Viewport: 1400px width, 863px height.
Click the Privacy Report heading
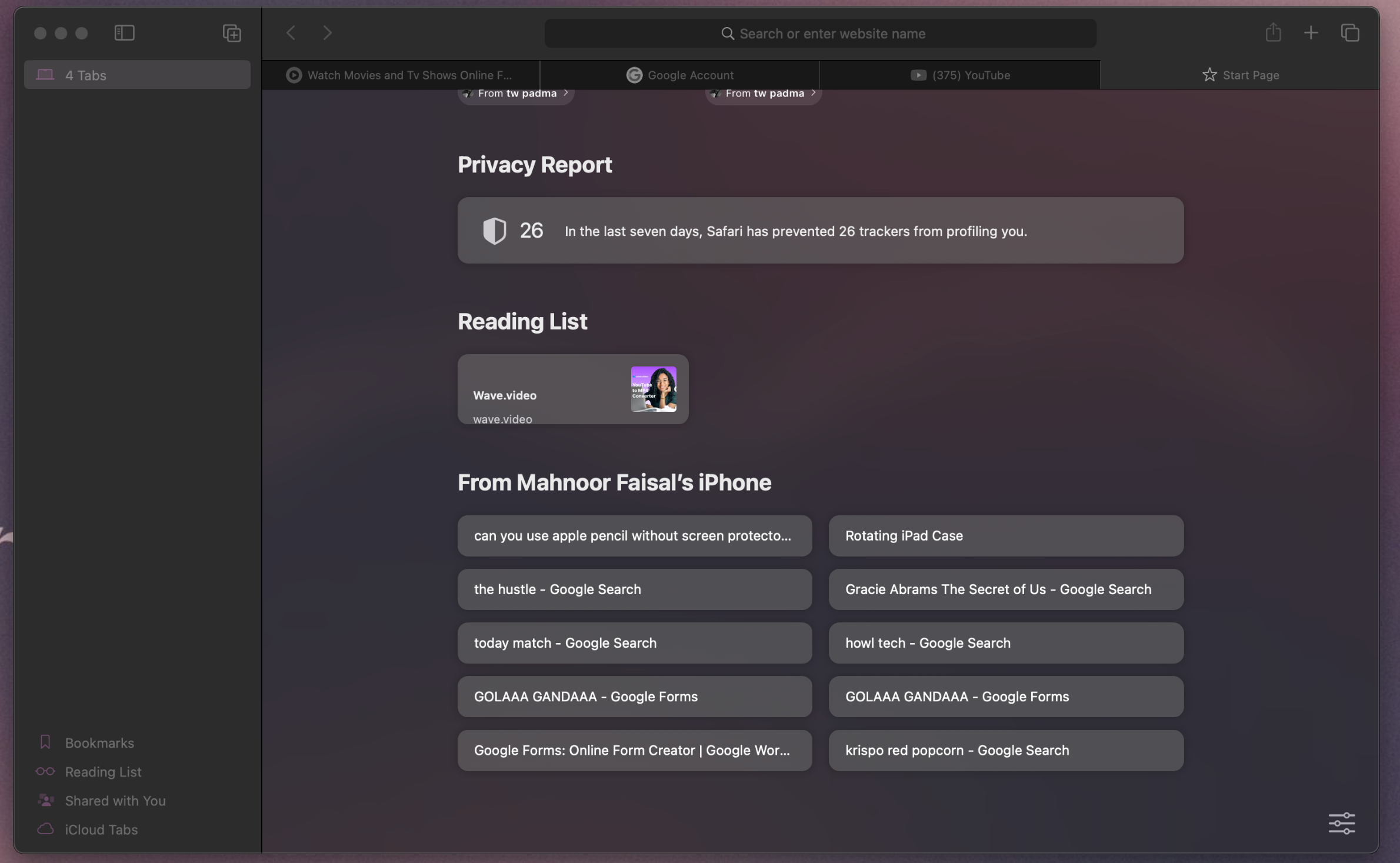(x=535, y=165)
